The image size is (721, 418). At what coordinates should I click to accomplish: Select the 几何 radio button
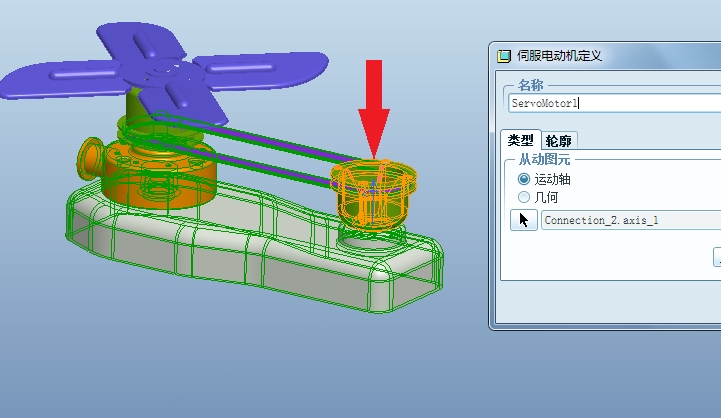(524, 197)
